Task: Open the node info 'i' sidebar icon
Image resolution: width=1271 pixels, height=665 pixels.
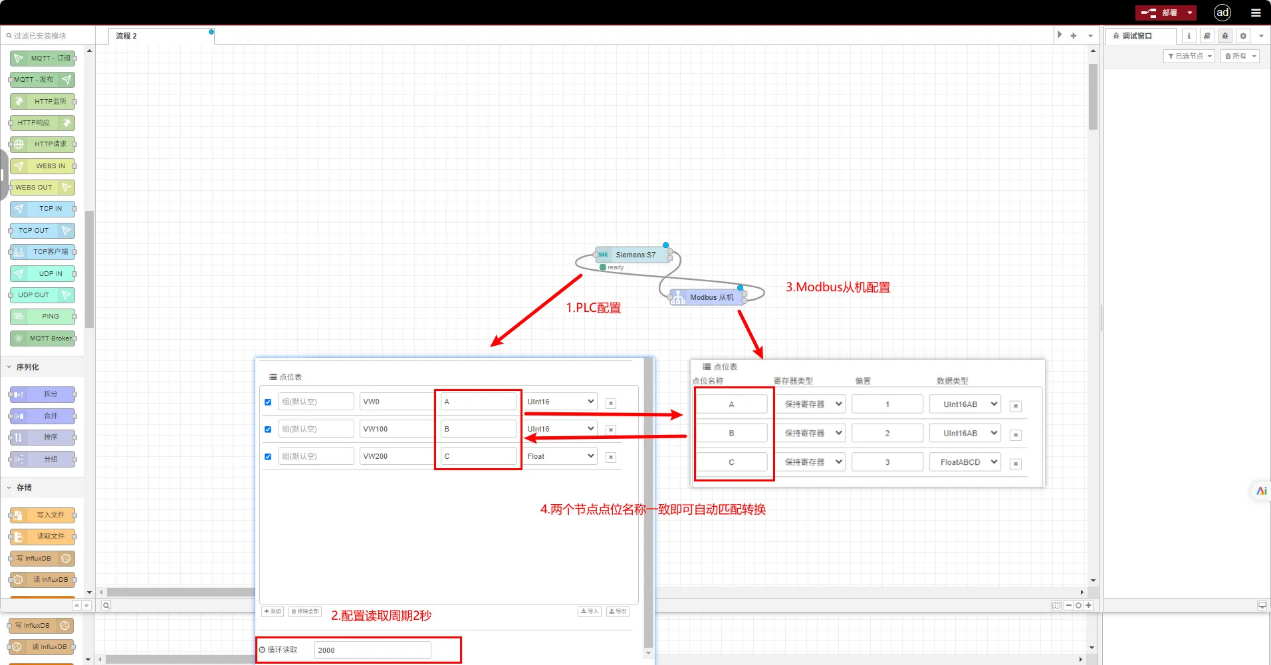Action: [x=1189, y=35]
